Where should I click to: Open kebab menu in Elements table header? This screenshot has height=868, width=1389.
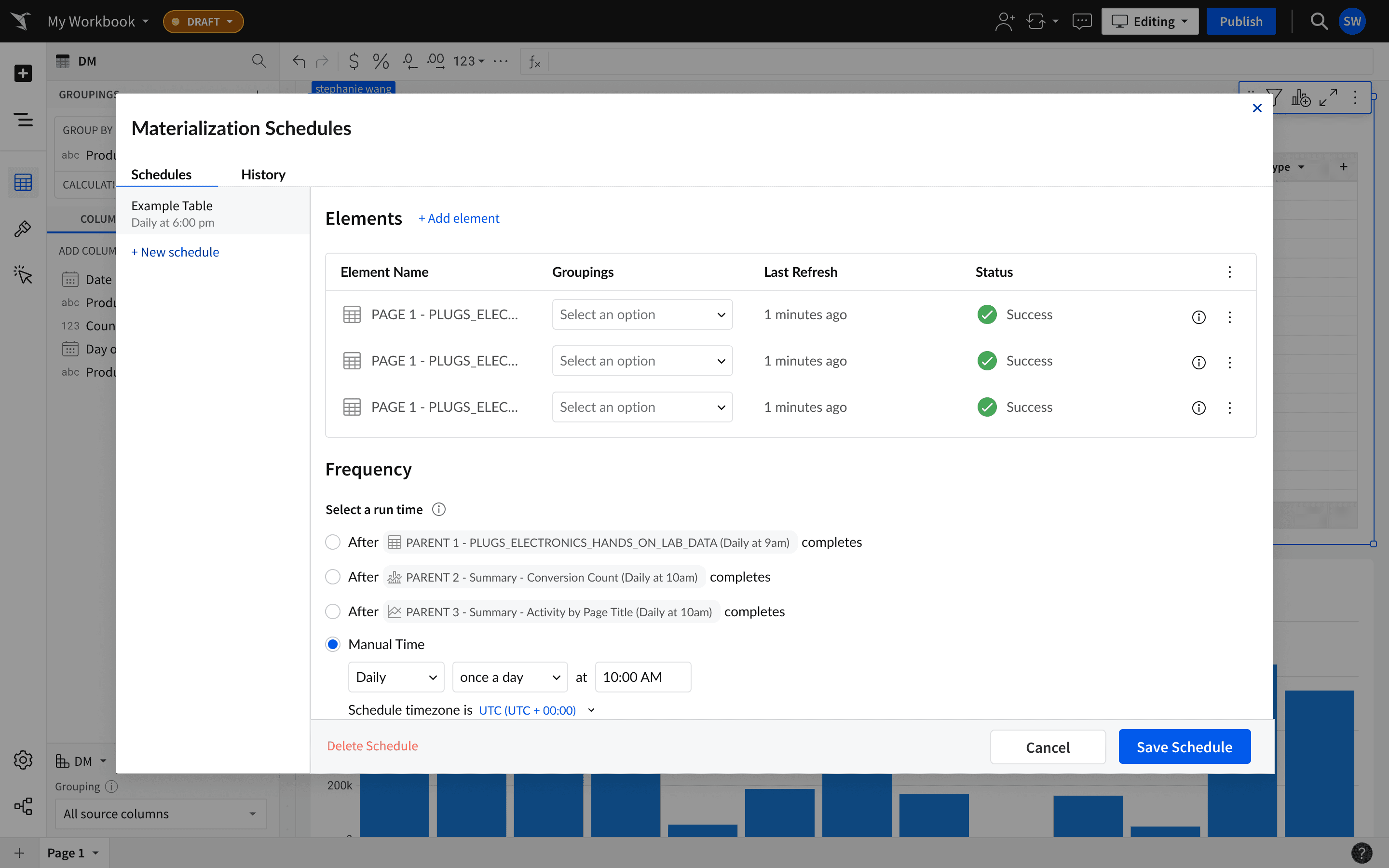pos(1229,272)
